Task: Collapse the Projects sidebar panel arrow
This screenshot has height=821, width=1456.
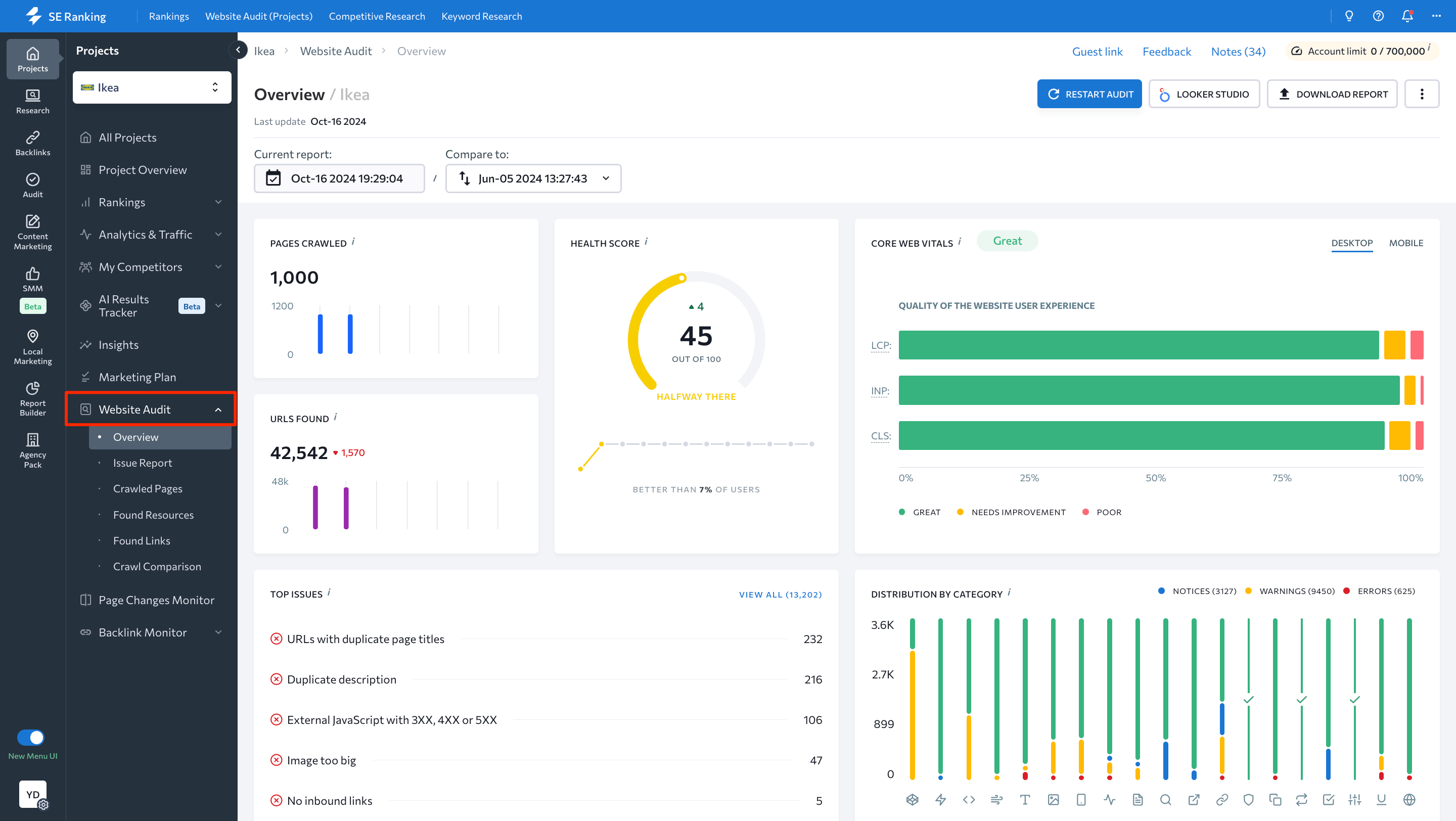Action: (x=238, y=50)
